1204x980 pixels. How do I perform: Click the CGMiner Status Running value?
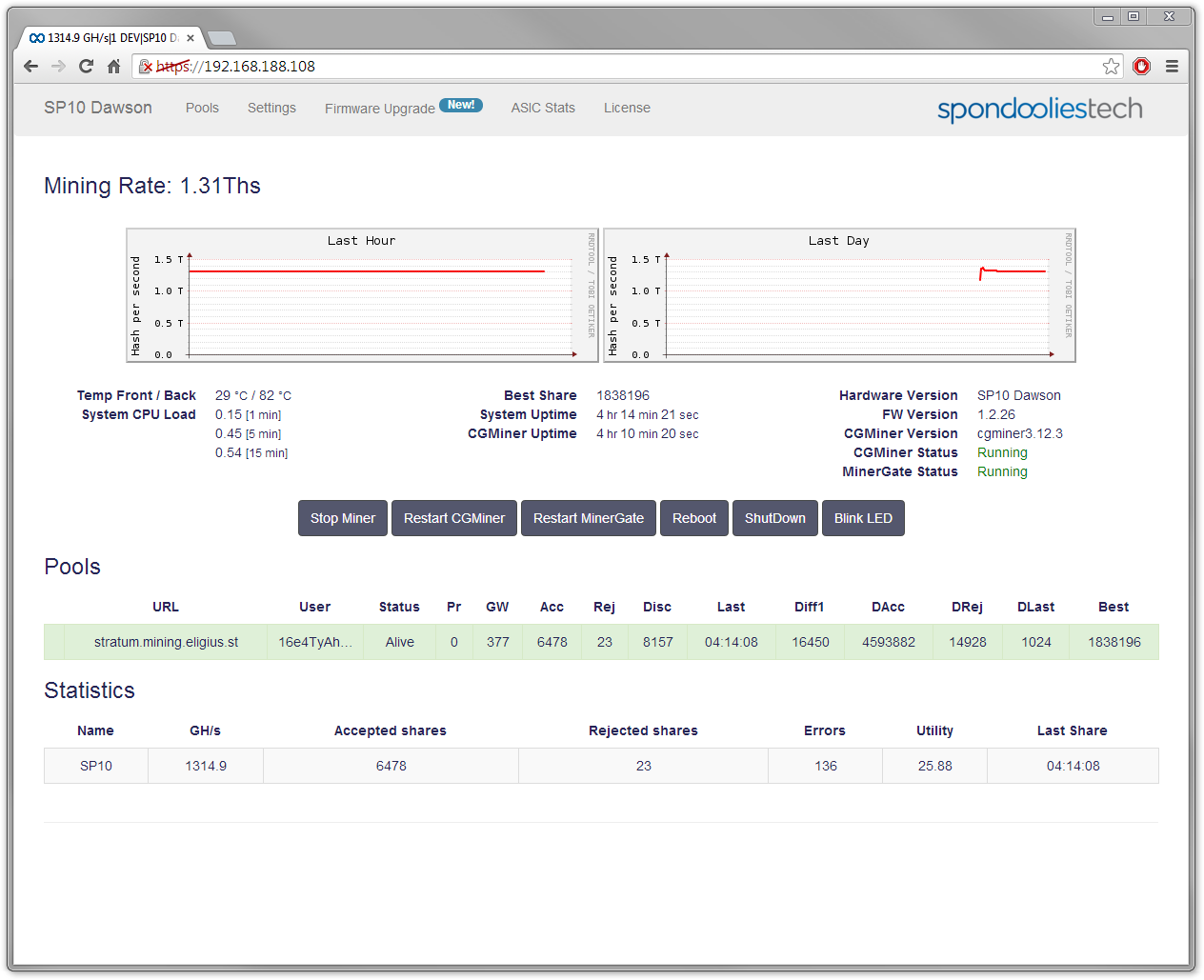point(1002,452)
